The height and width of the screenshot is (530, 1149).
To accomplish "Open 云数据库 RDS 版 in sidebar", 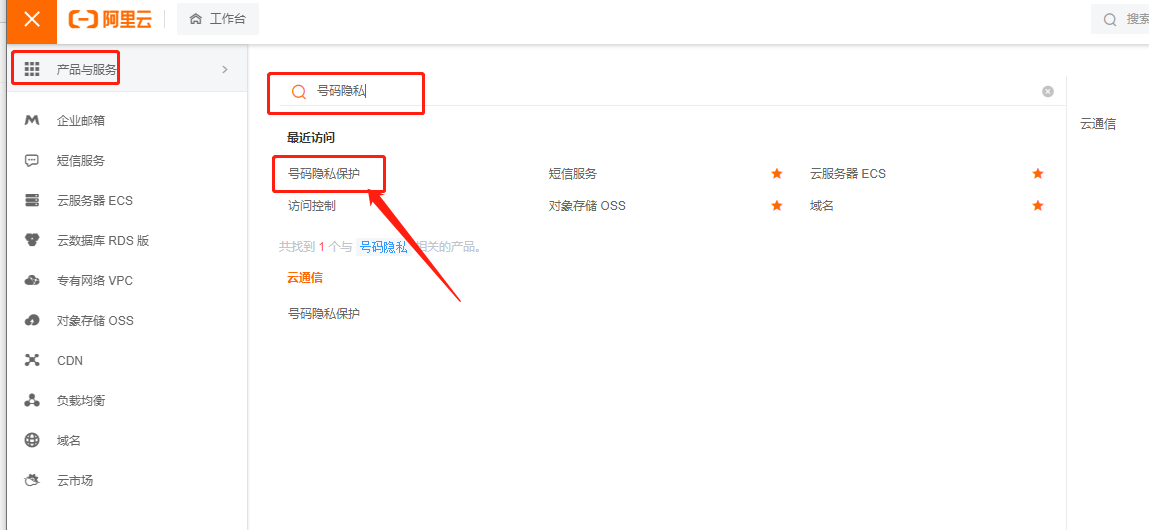I will (x=103, y=240).
